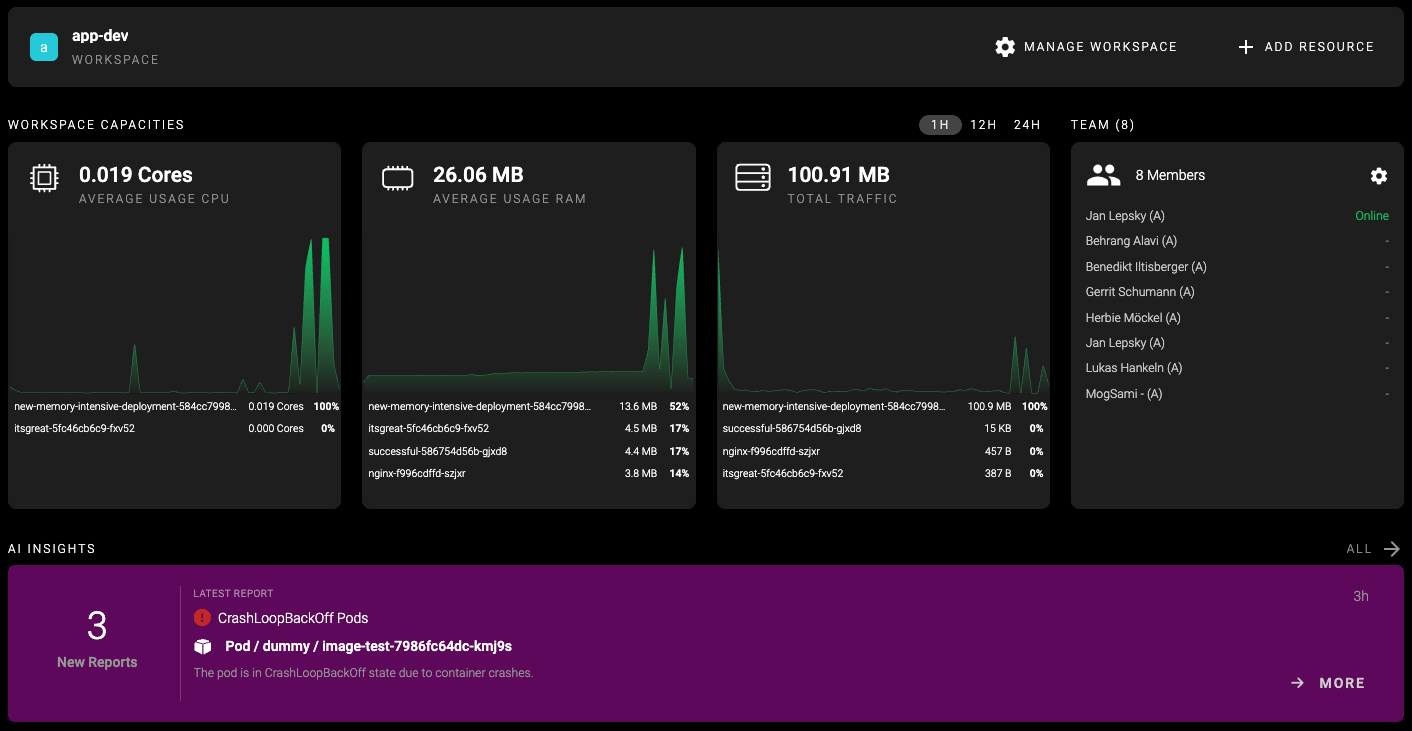Open Manage Workspace gear icon
This screenshot has width=1412, height=731.
(1005, 47)
